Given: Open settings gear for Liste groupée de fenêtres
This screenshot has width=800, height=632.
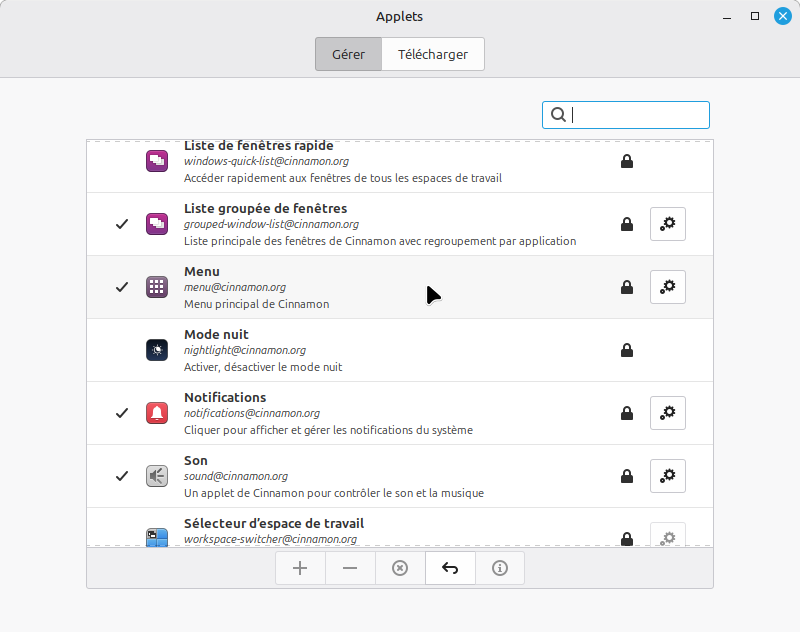Looking at the screenshot, I should click(668, 224).
